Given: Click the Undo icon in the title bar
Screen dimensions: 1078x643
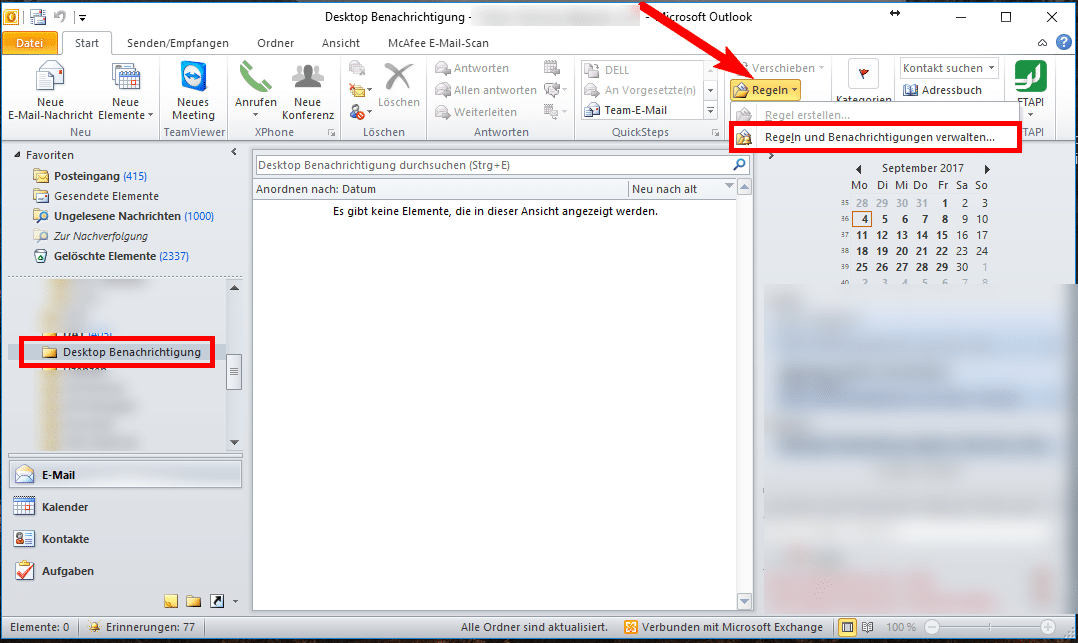Looking at the screenshot, I should [60, 17].
